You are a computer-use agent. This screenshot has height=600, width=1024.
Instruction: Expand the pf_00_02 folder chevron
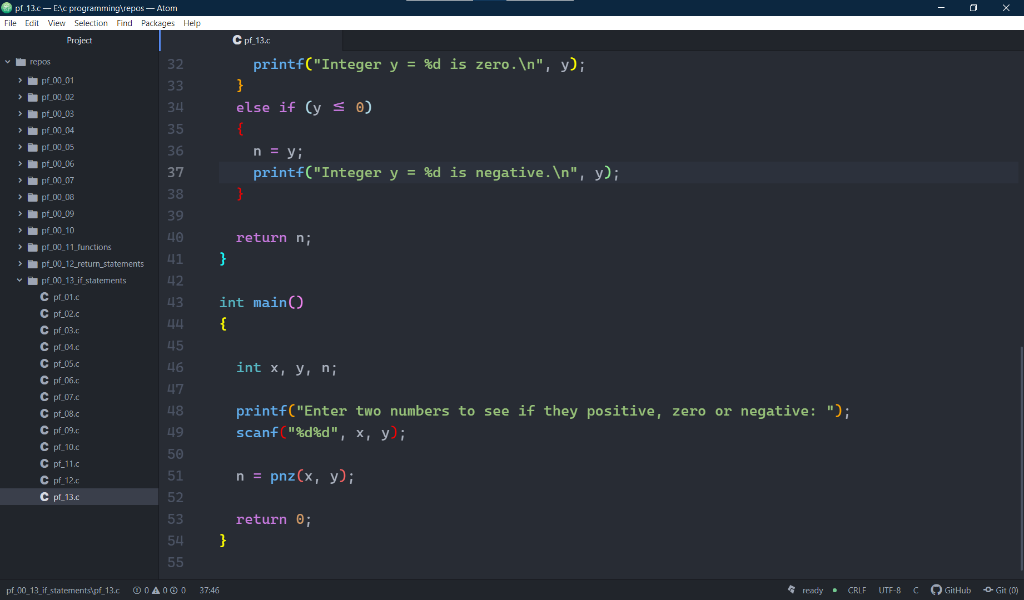pyautogui.click(x=20, y=97)
